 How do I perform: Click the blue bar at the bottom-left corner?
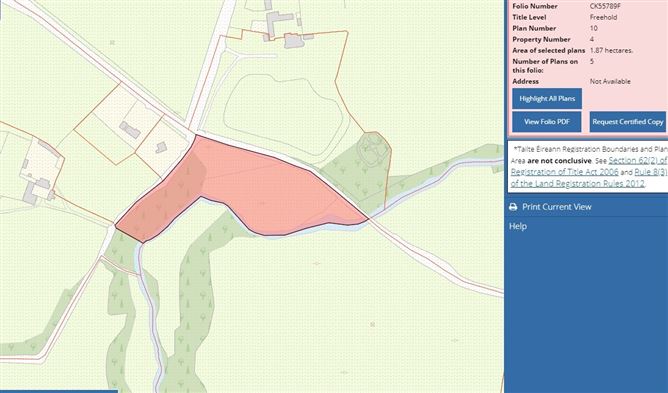(x=59, y=391)
